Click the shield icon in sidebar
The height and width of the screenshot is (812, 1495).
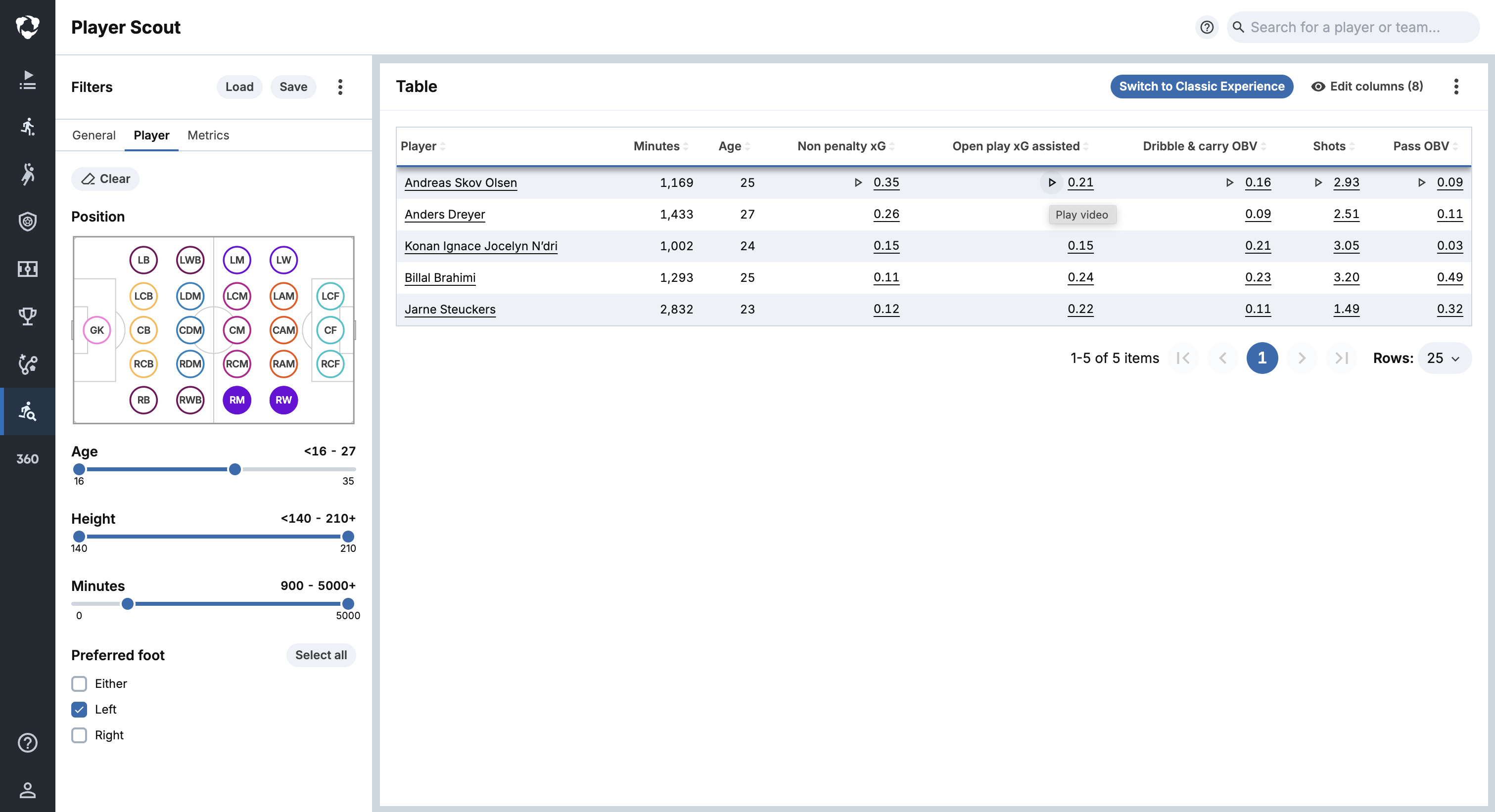point(27,221)
